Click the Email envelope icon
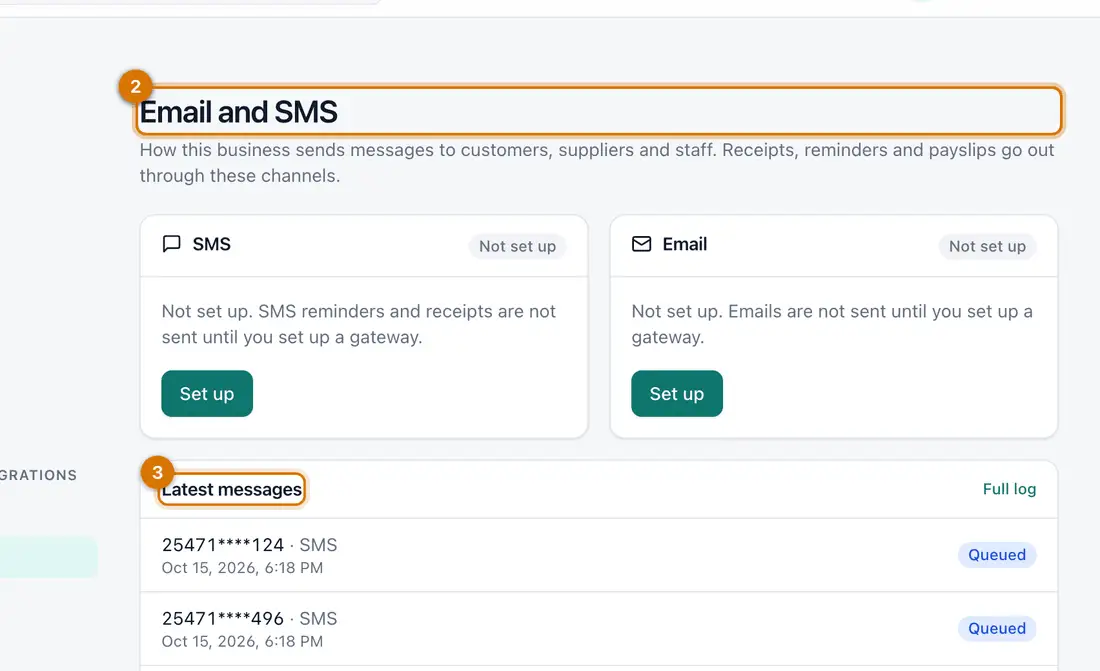1100x671 pixels. (x=641, y=244)
